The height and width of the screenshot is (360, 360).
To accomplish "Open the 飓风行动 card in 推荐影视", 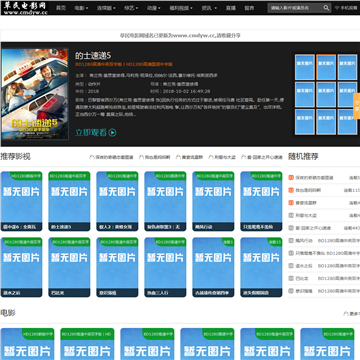I will tap(213, 201).
